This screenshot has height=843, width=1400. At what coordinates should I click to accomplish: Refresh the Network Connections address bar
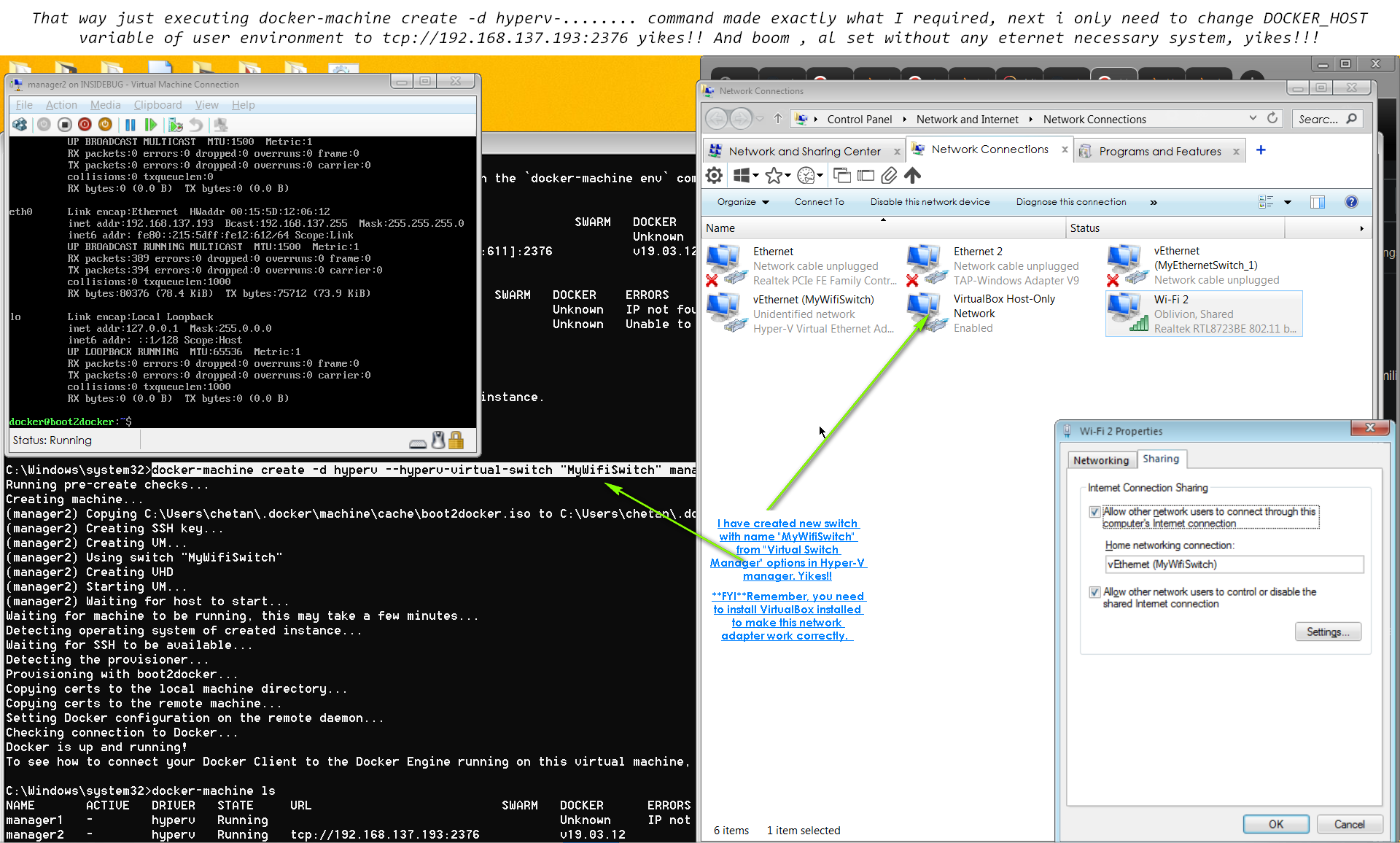point(1272,118)
